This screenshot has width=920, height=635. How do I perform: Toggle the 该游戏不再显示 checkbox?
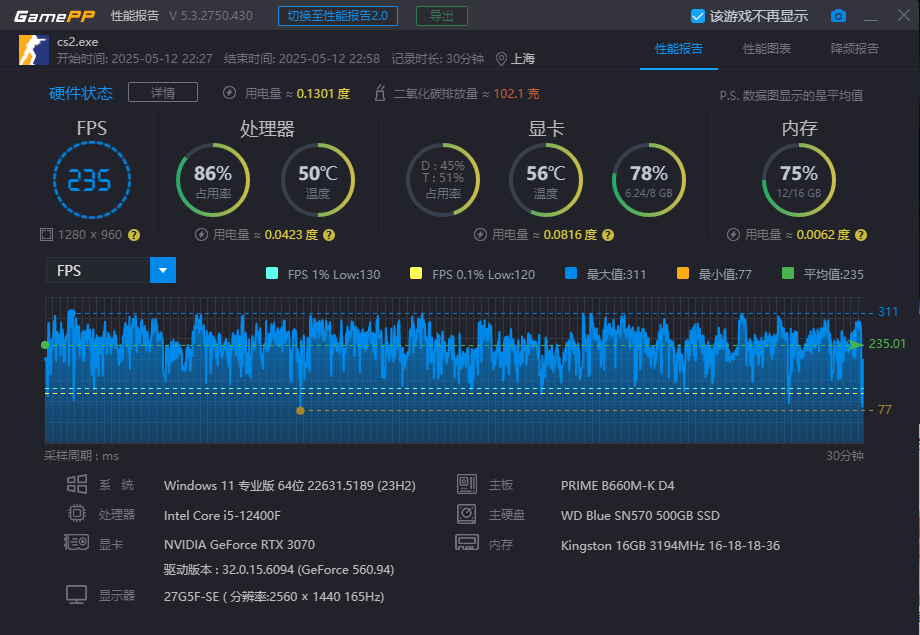click(x=699, y=16)
